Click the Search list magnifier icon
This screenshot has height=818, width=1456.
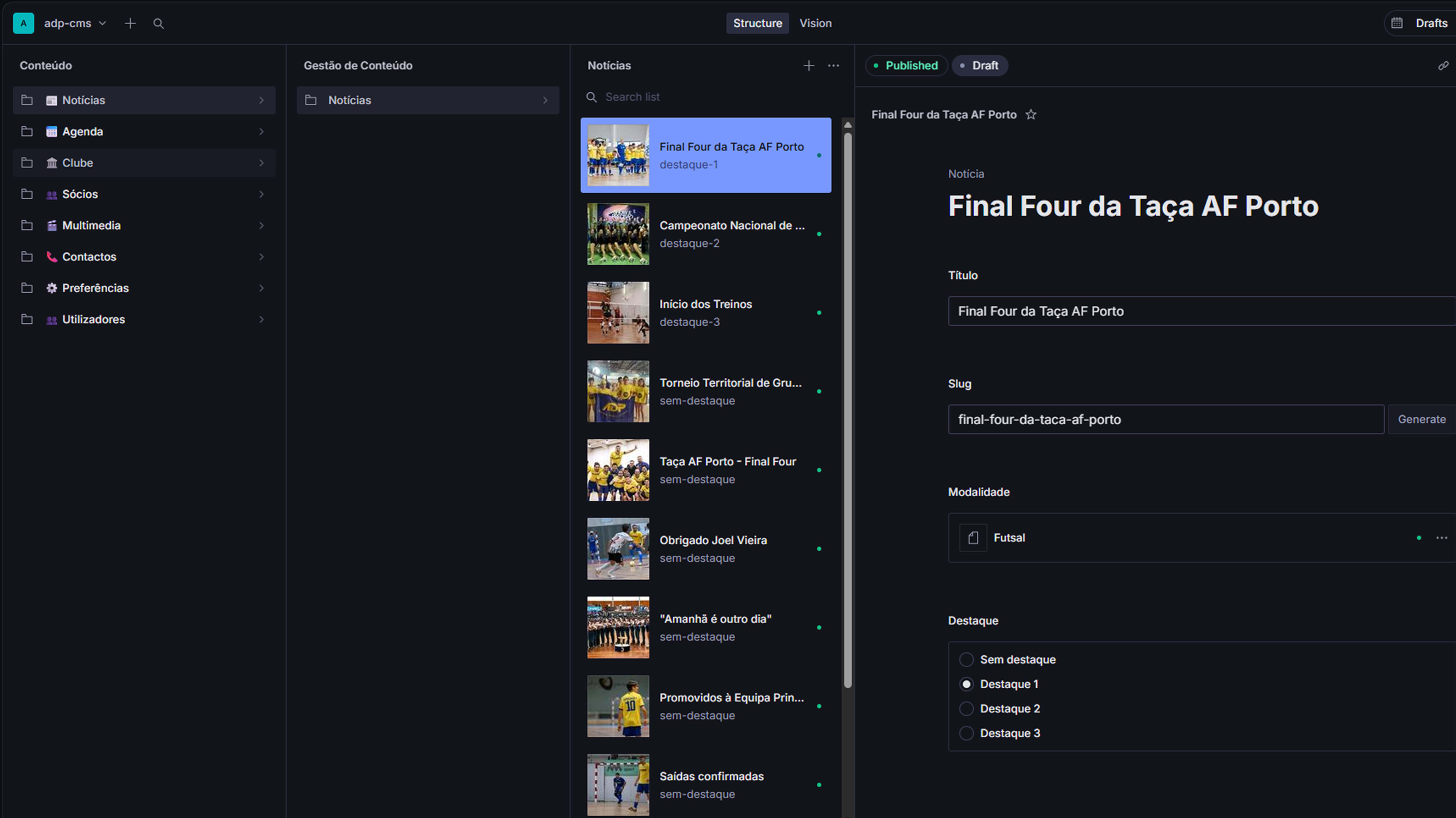point(591,97)
